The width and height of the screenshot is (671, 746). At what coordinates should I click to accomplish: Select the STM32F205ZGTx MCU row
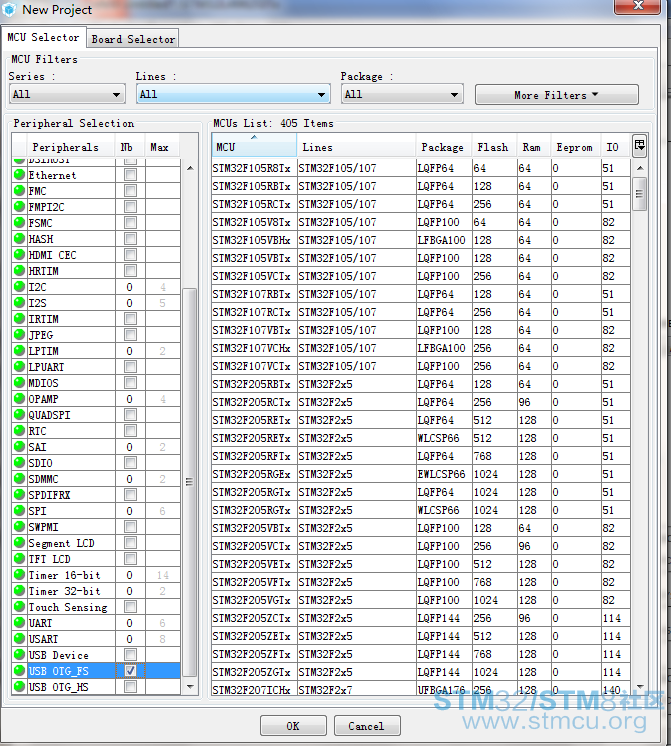pos(421,672)
